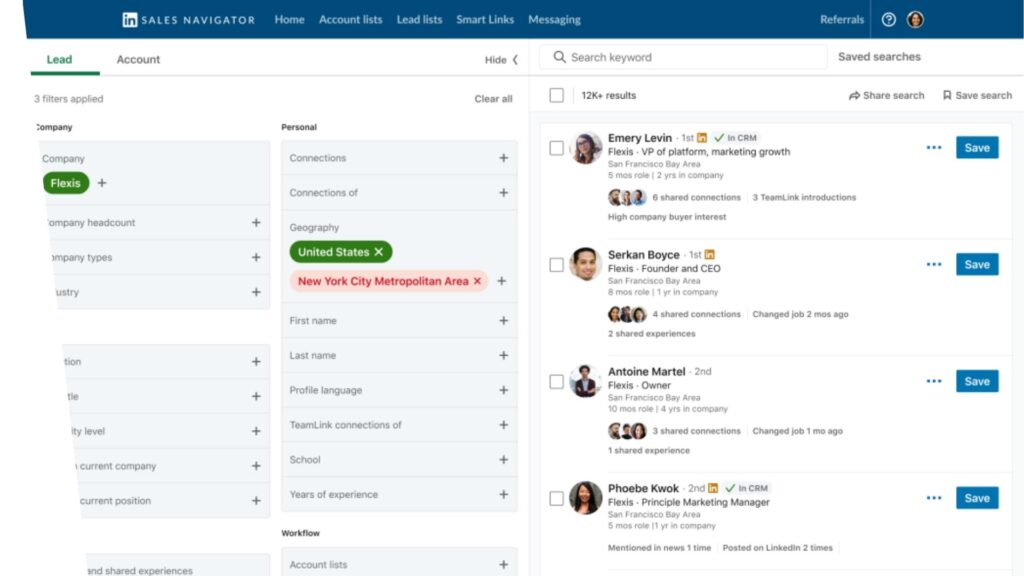Screen dimensions: 1024x576
Task: Add another company next to Flexis
Action: click(x=102, y=183)
